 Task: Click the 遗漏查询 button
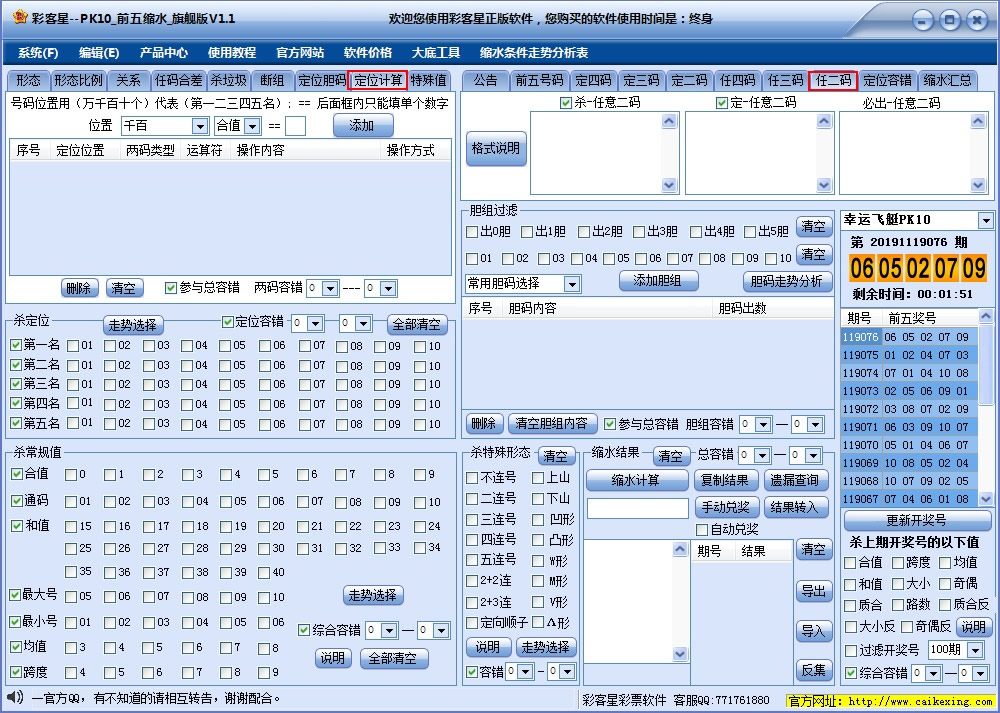coord(797,480)
